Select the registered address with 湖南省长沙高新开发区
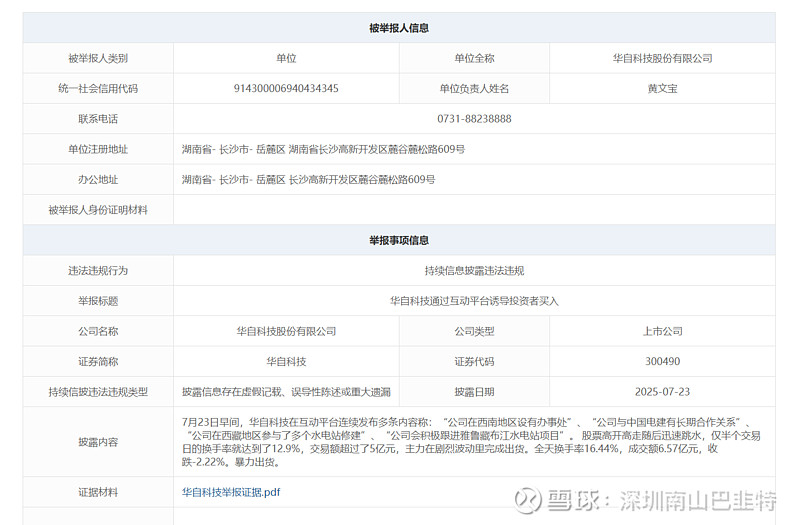Image resolution: width=800 pixels, height=525 pixels. pos(323,149)
